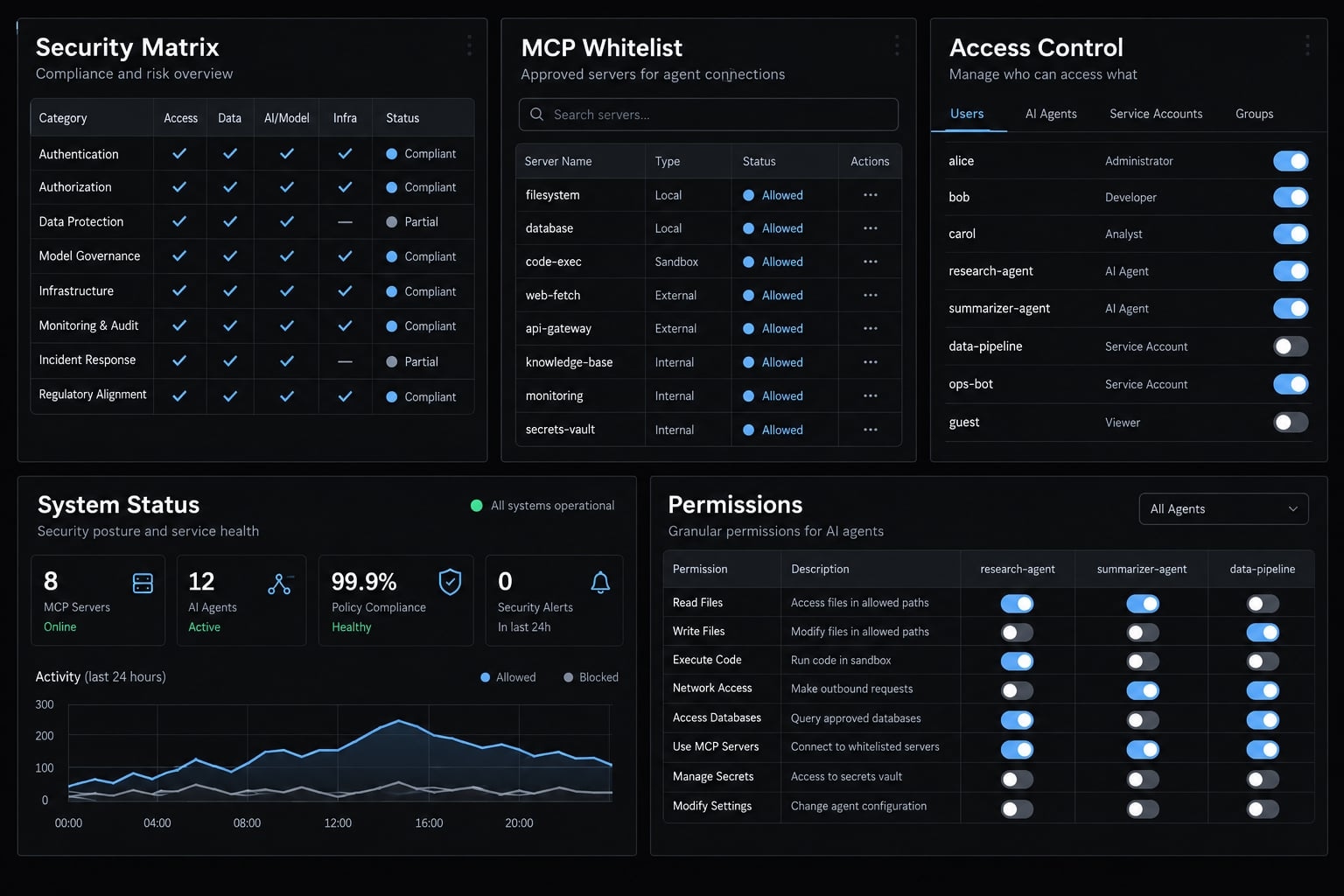Viewport: 1344px width, 896px height.
Task: Switch to the Users tab
Action: (967, 114)
